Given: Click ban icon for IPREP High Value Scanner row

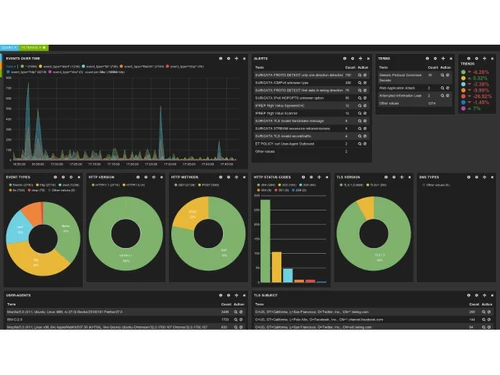Looking at the screenshot, I should (365, 113).
